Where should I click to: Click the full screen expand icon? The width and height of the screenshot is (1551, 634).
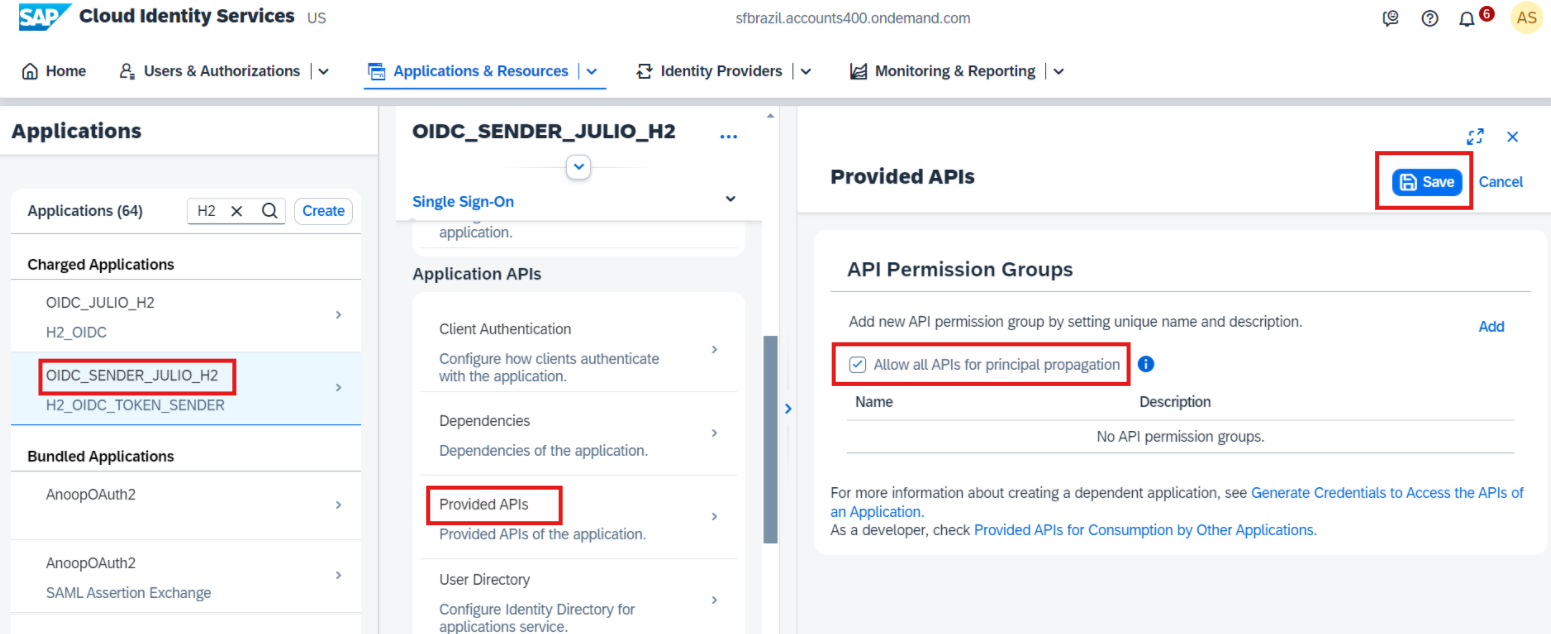point(1475,137)
